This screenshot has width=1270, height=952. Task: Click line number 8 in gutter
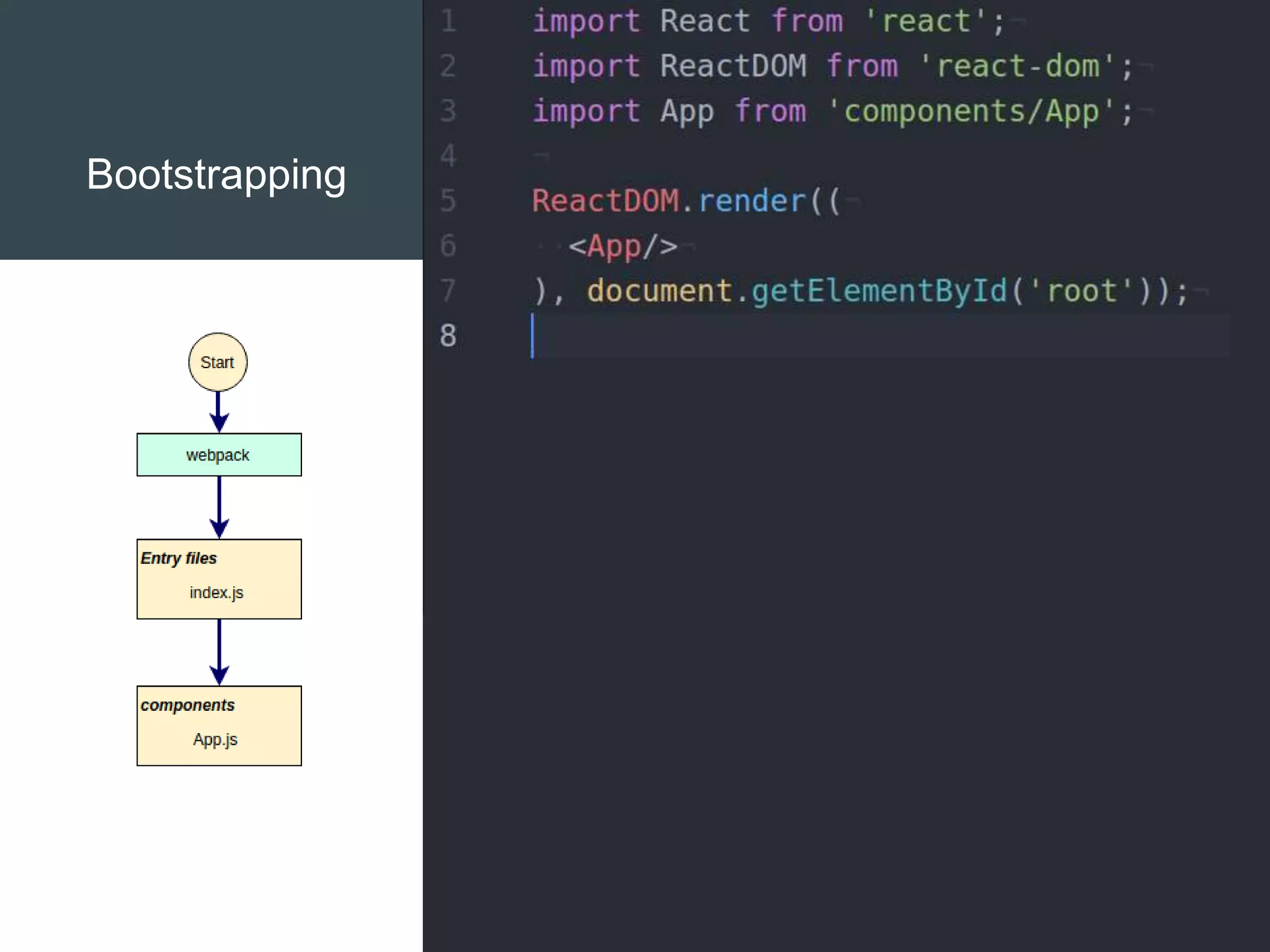coord(448,336)
